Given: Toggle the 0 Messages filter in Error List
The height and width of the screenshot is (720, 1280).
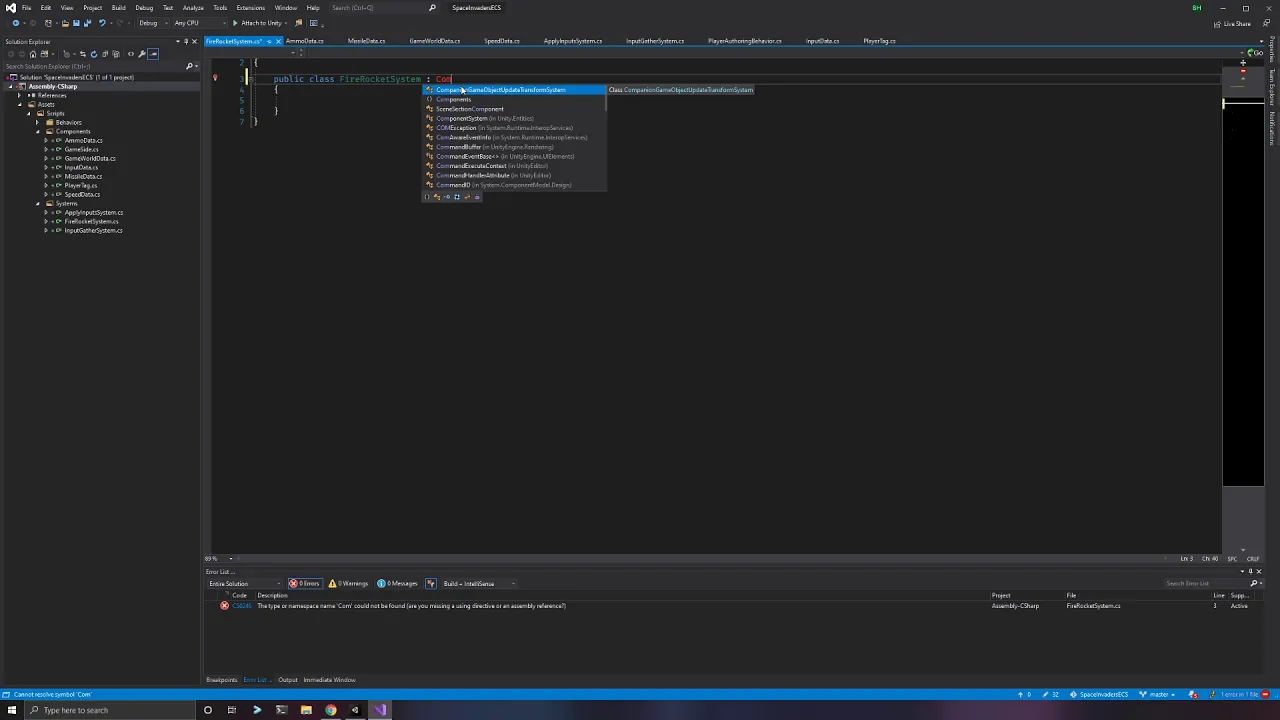Looking at the screenshot, I should coord(398,583).
